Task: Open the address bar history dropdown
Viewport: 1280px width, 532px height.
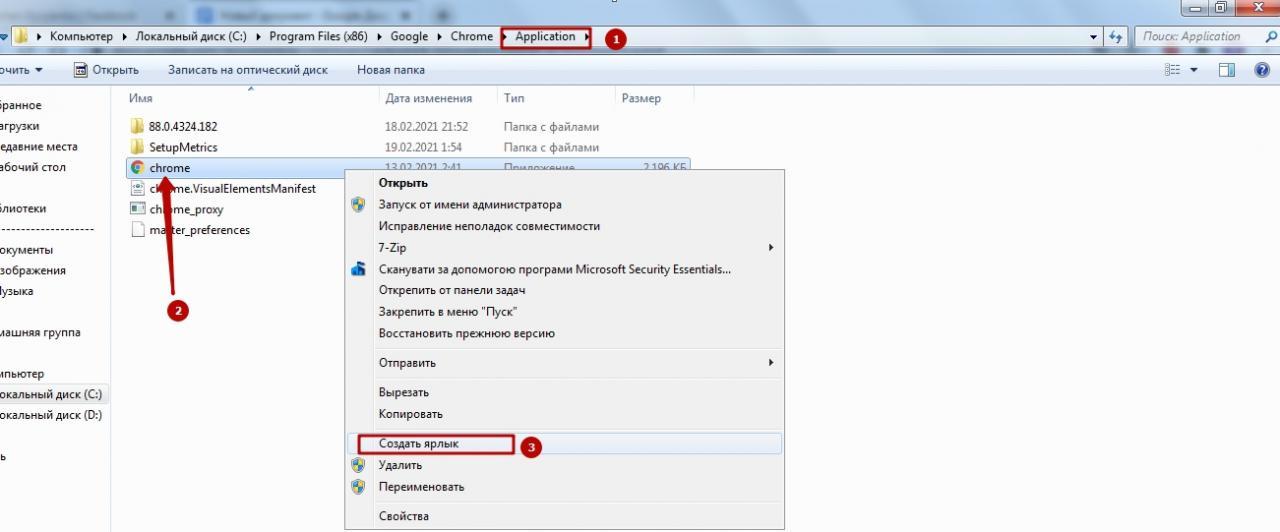Action: pyautogui.click(x=1093, y=37)
